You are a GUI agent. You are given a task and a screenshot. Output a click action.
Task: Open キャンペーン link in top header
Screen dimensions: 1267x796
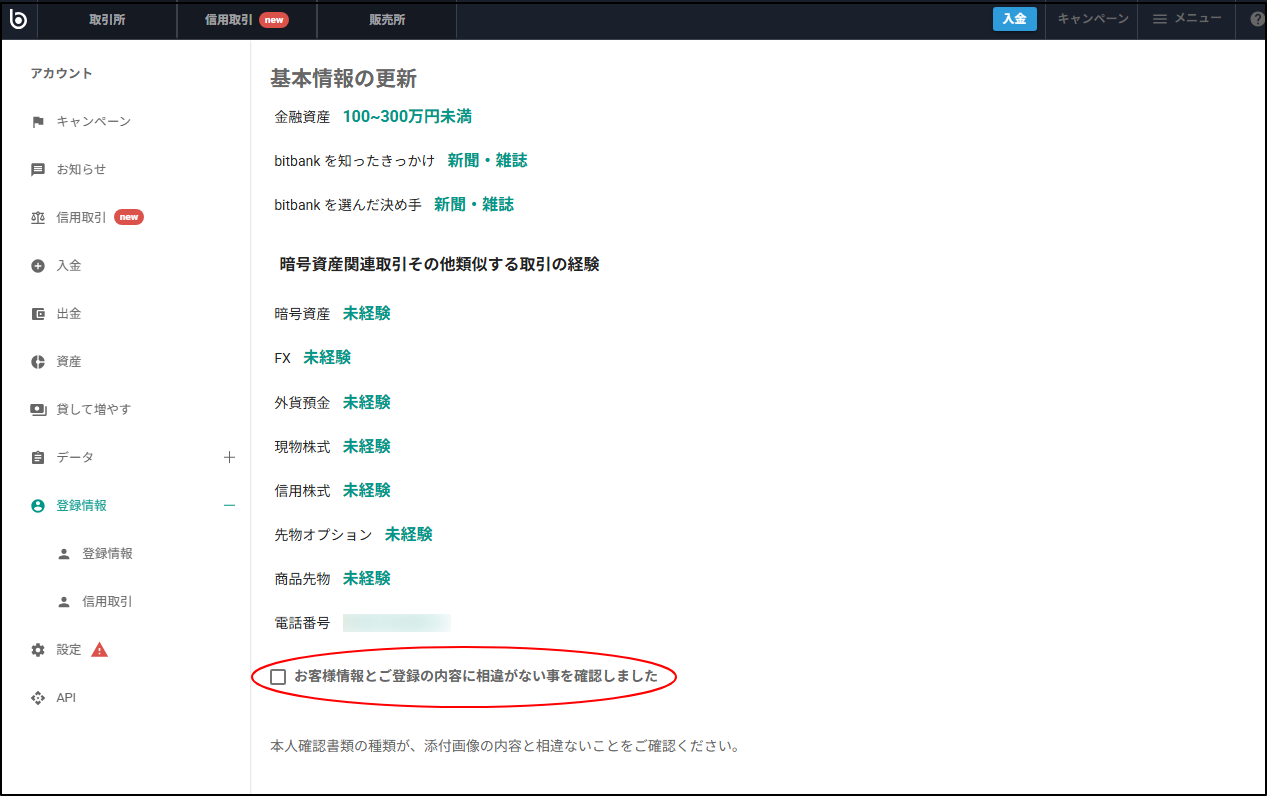pyautogui.click(x=1093, y=19)
